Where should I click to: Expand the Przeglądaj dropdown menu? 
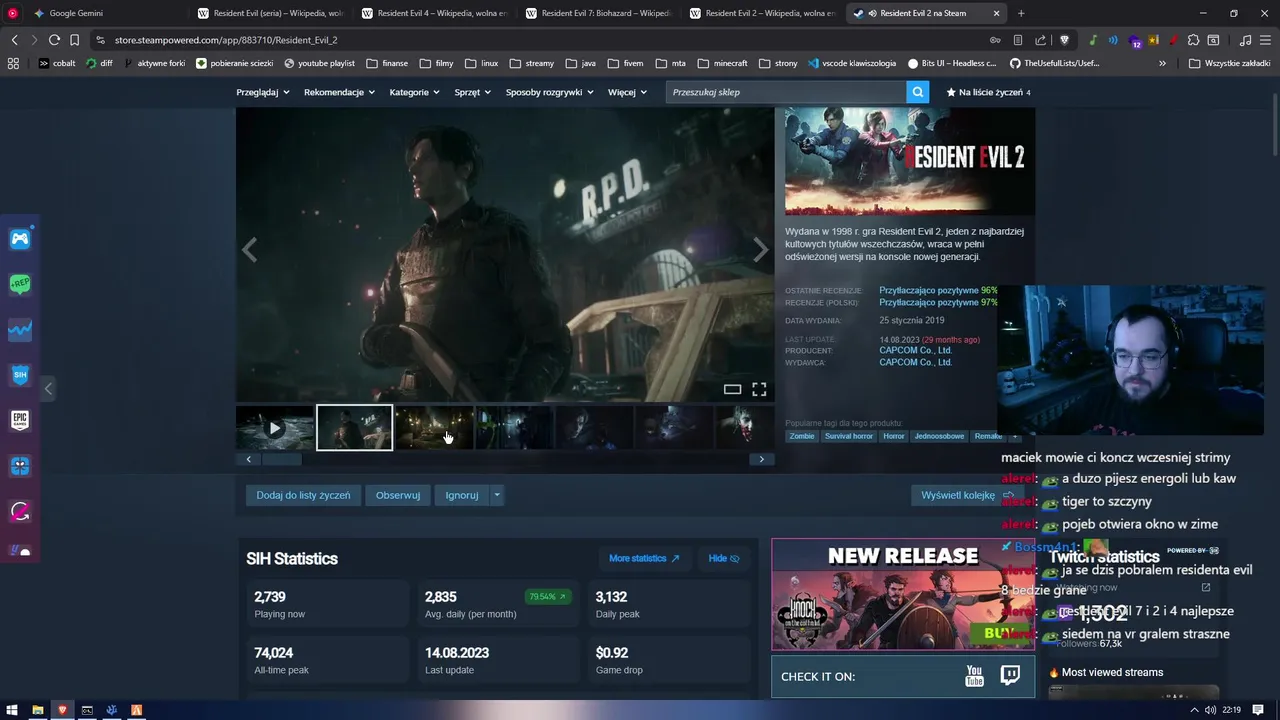263,92
